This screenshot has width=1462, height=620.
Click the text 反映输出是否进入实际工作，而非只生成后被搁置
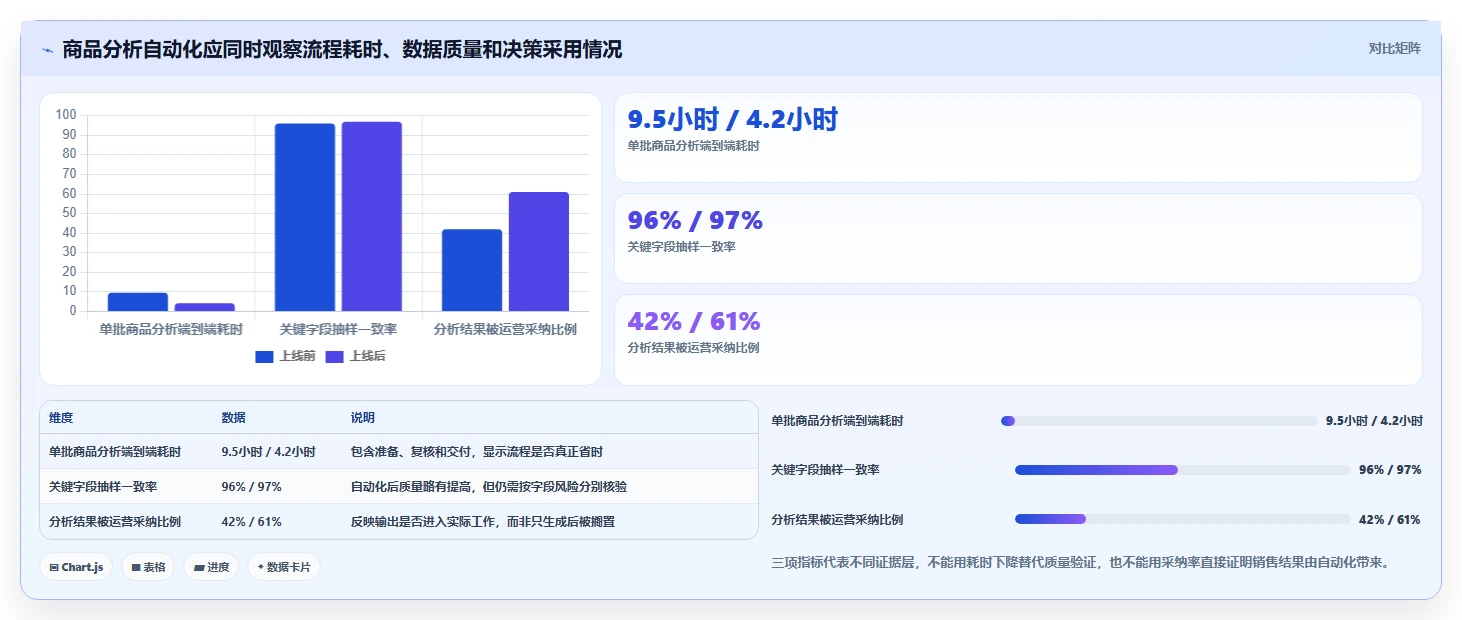(482, 522)
